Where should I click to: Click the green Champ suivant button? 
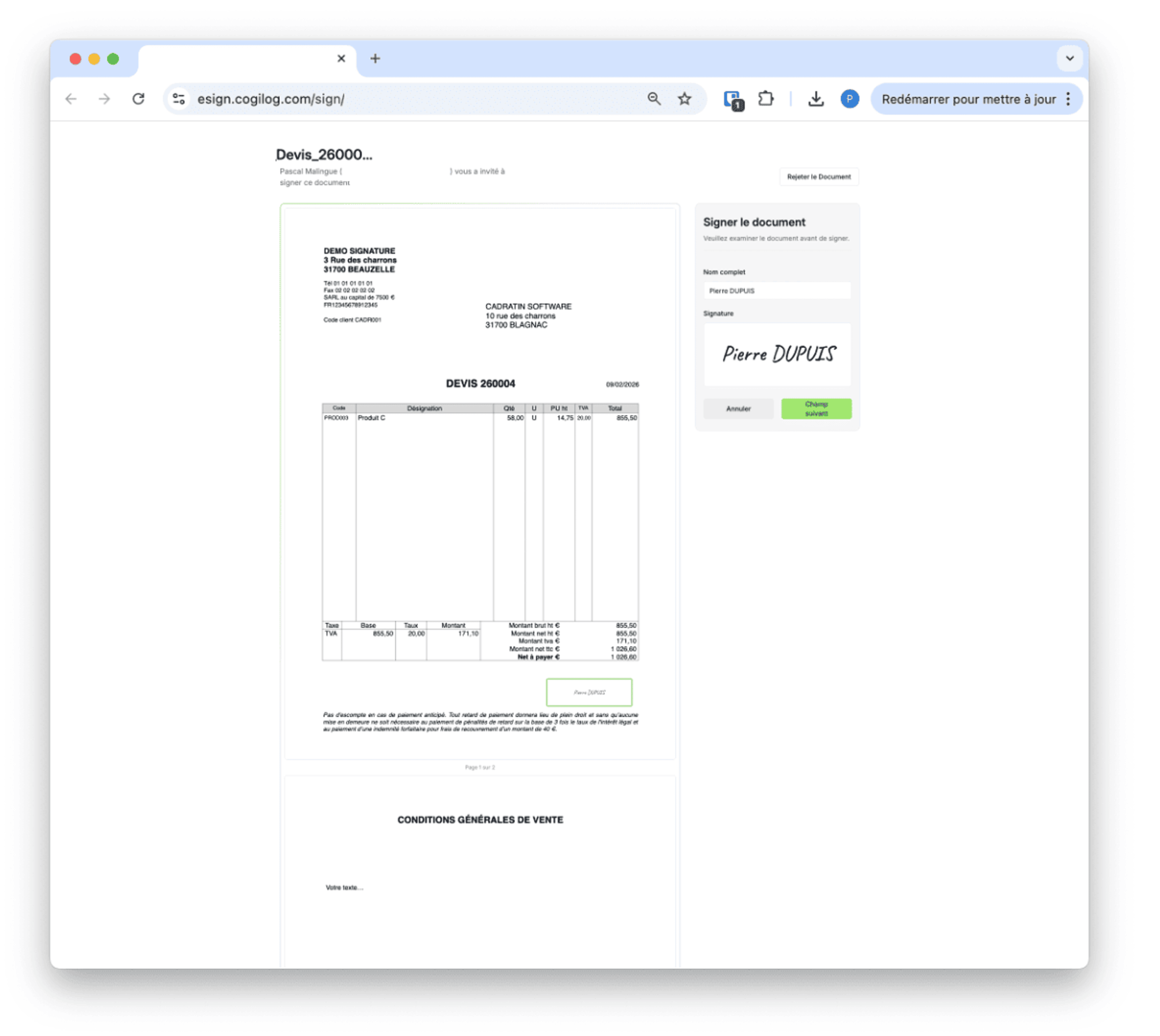tap(816, 409)
